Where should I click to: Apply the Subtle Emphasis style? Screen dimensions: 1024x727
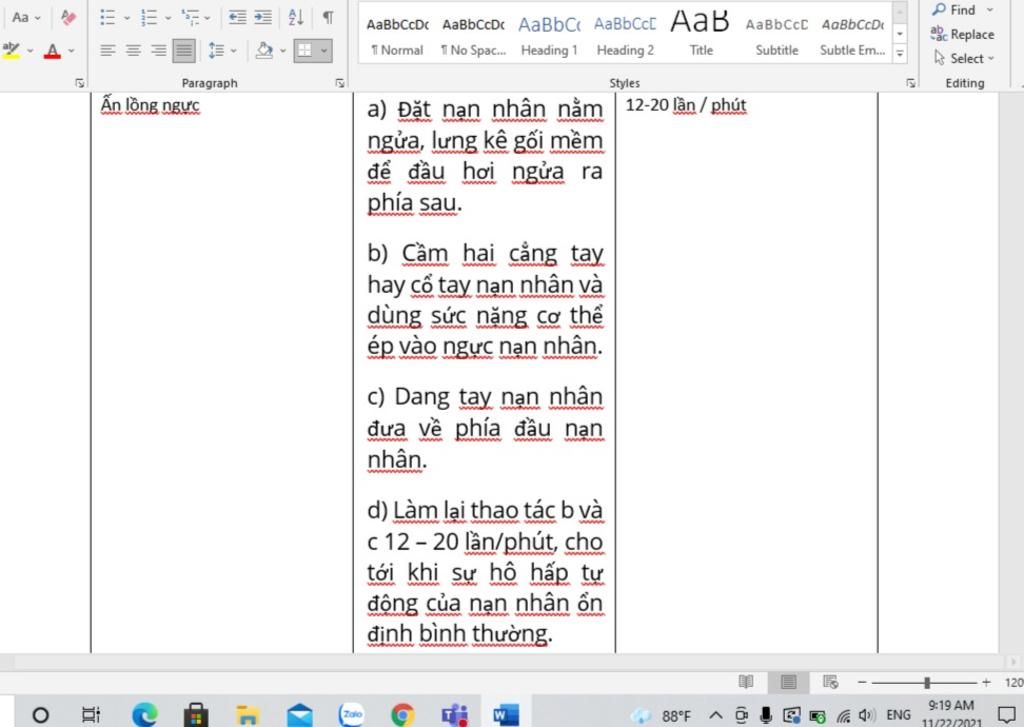coord(852,36)
